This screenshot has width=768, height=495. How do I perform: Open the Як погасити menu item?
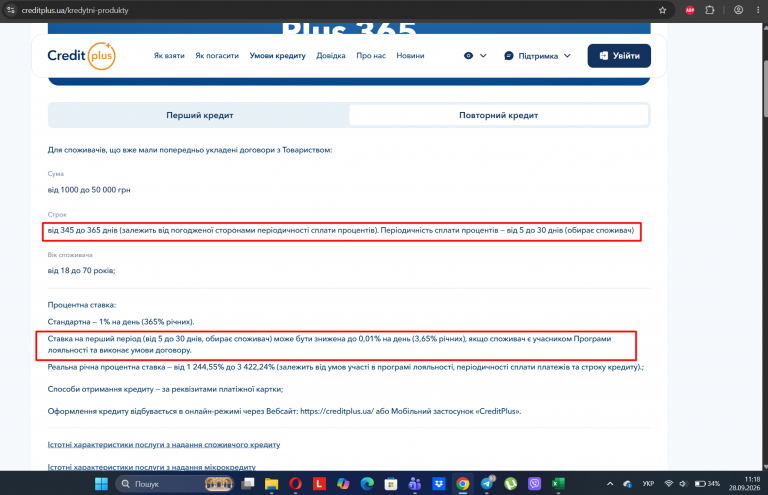coord(217,56)
